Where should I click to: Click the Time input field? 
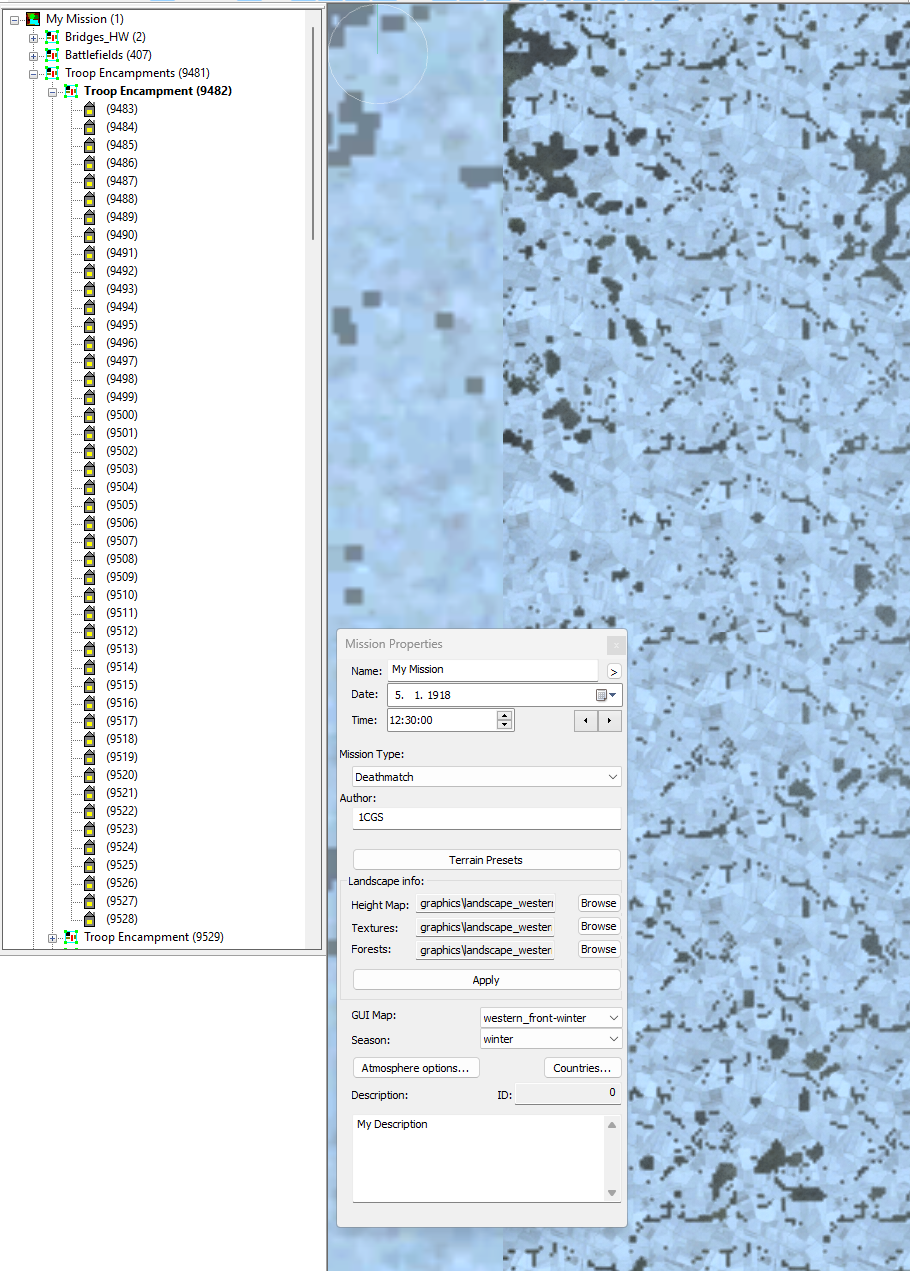click(x=442, y=720)
